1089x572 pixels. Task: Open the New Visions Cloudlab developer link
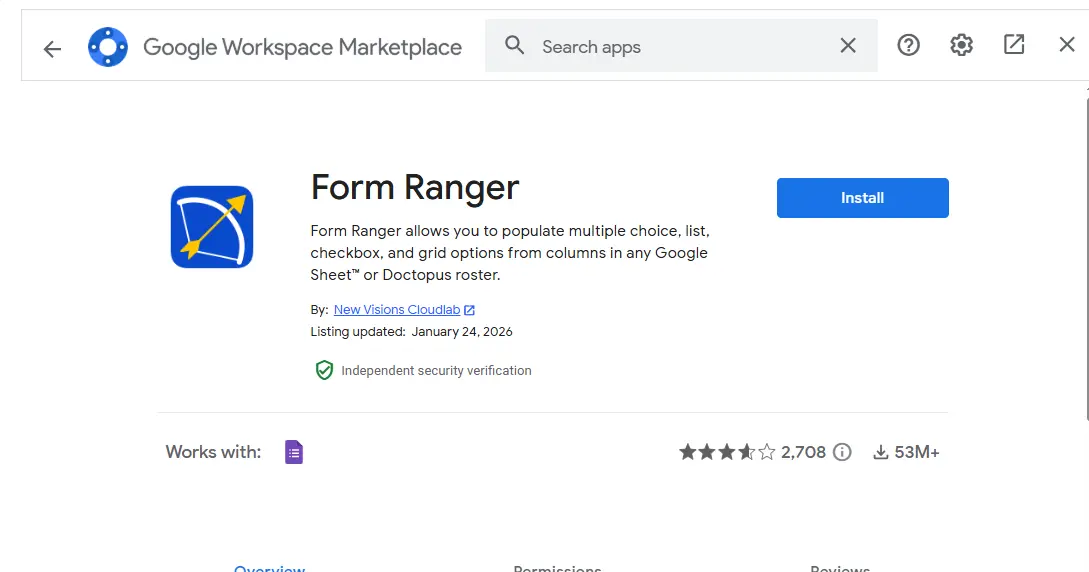click(x=397, y=310)
